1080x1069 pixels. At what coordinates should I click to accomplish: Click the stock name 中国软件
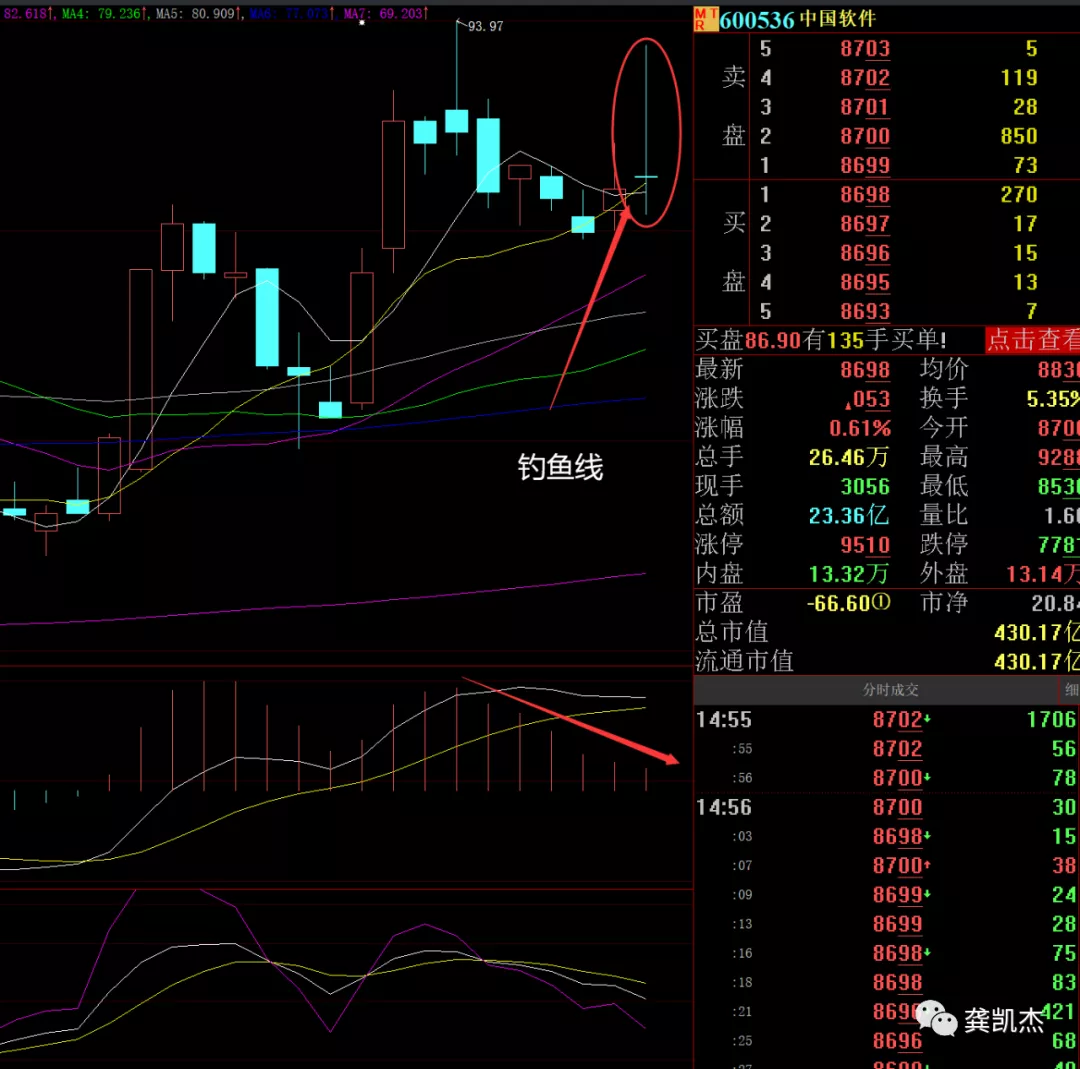coord(838,19)
